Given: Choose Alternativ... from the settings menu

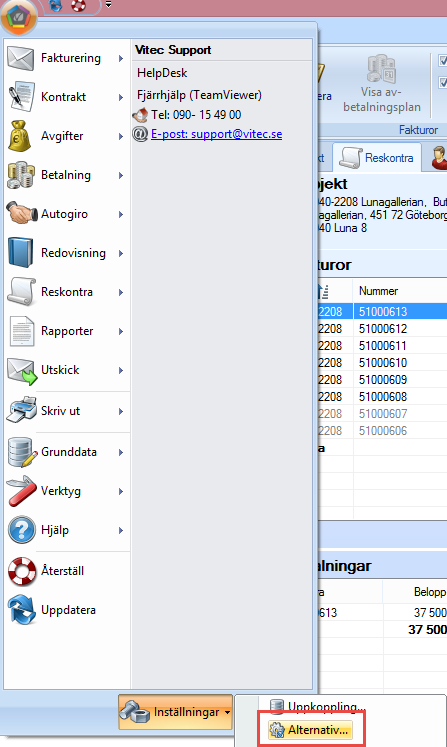Looking at the screenshot, I should [x=311, y=729].
